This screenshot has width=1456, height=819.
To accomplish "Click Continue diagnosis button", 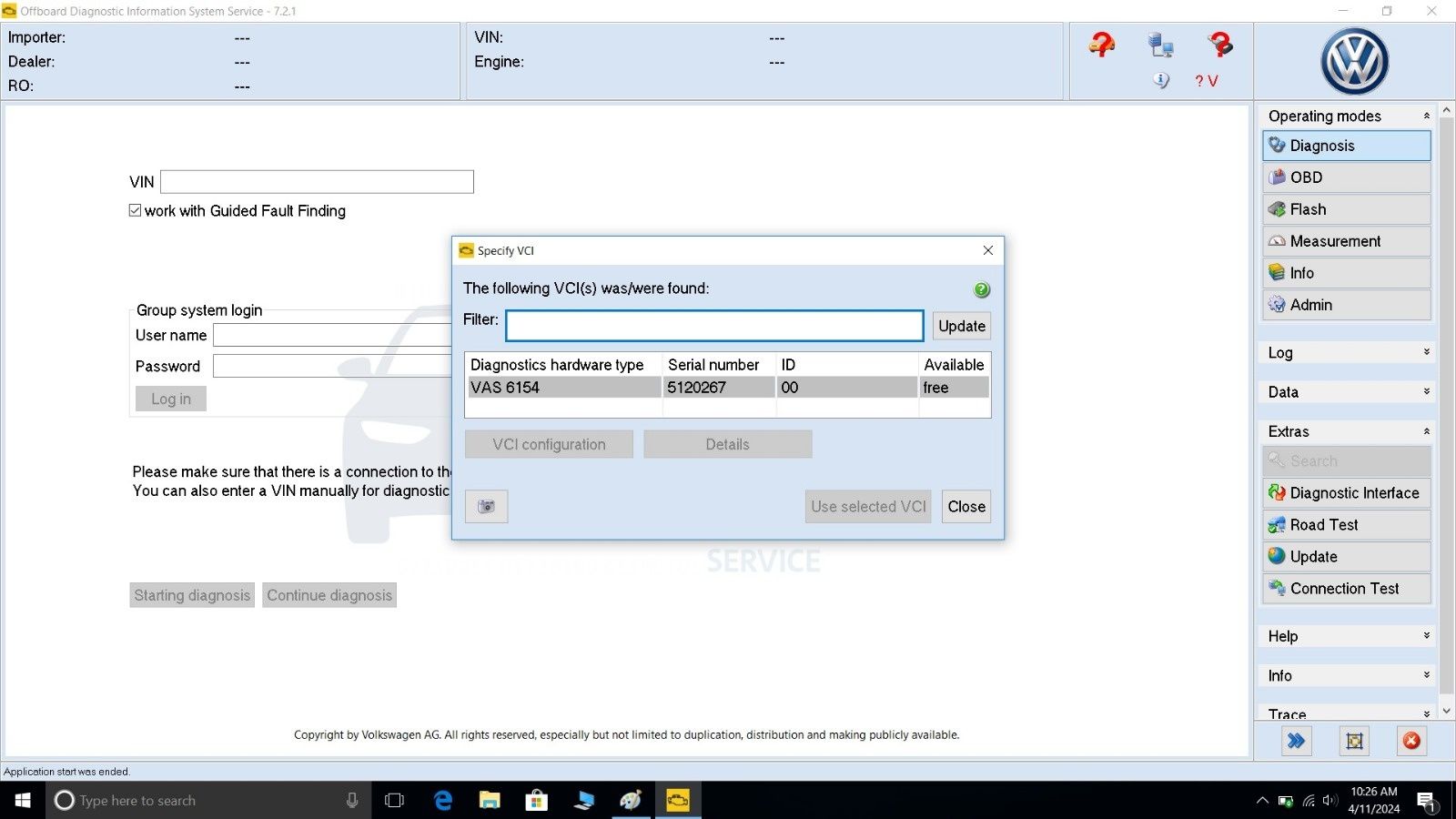I will pos(329,595).
